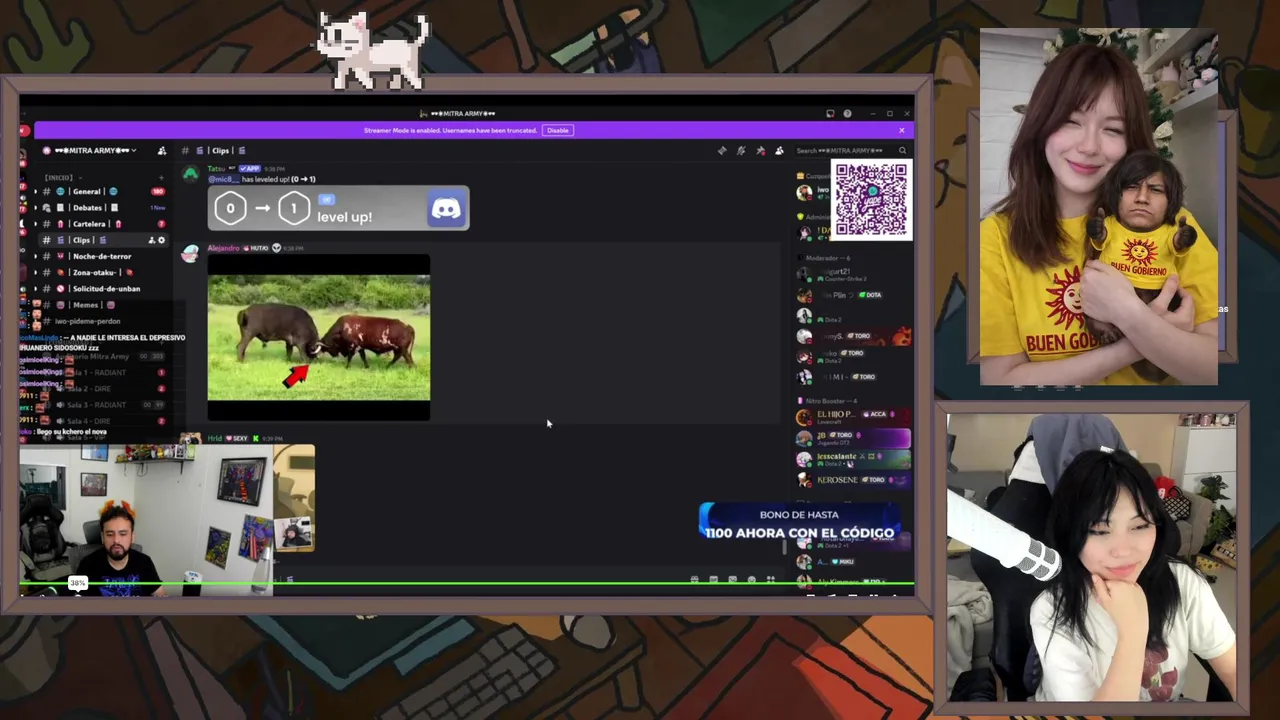Expand the Cartelera channel arrow
Viewport: 1280px width, 720px height.
35,224
